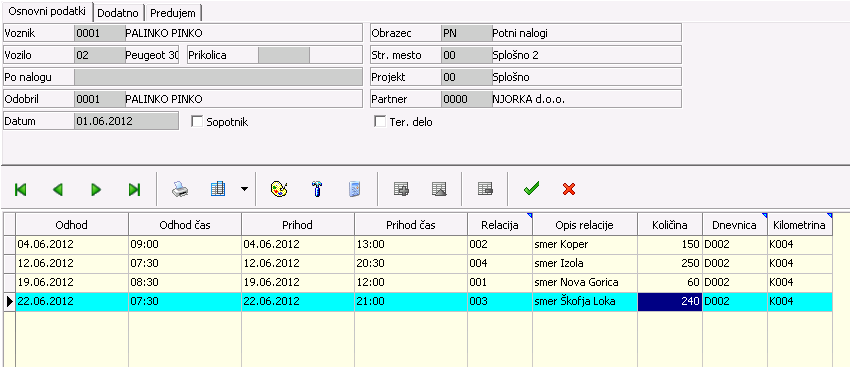Go to the first record

tap(21, 189)
